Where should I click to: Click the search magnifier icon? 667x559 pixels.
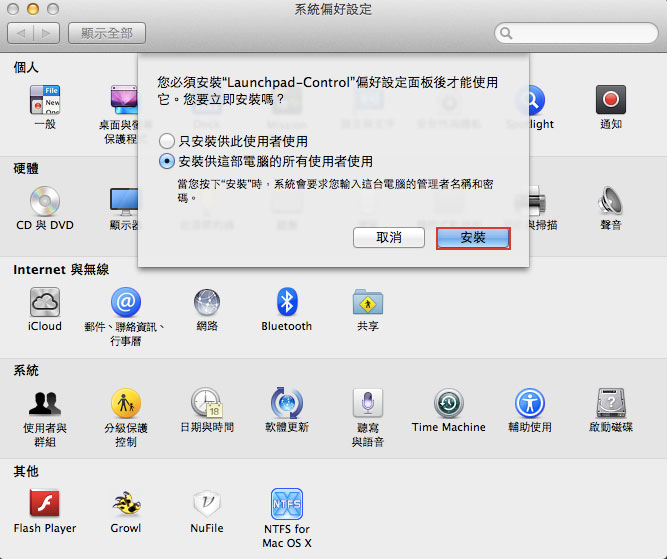[x=506, y=33]
